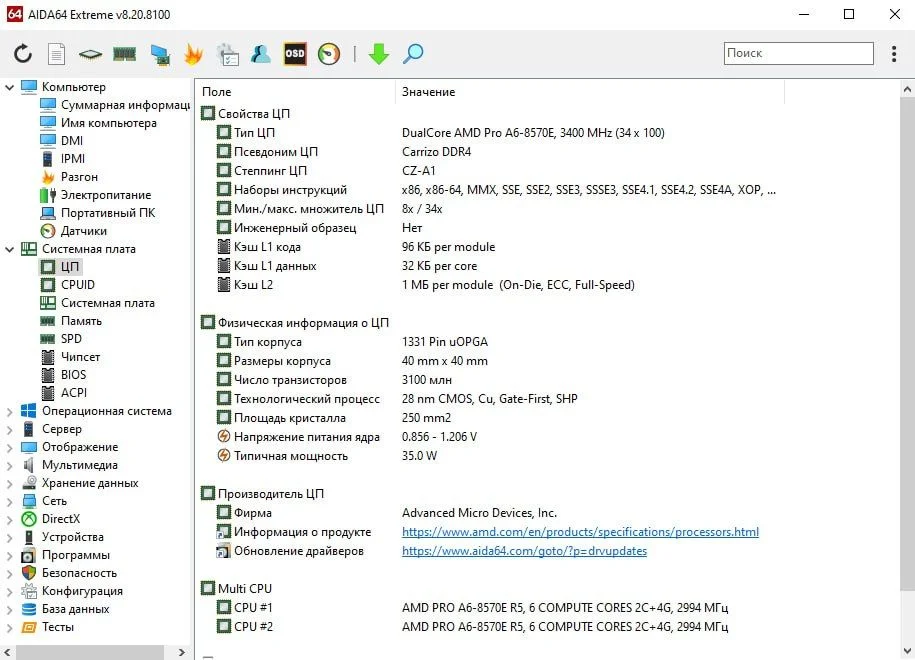915x660 pixels.
Task: Open the Датчики tree item
Action: click(x=73, y=231)
